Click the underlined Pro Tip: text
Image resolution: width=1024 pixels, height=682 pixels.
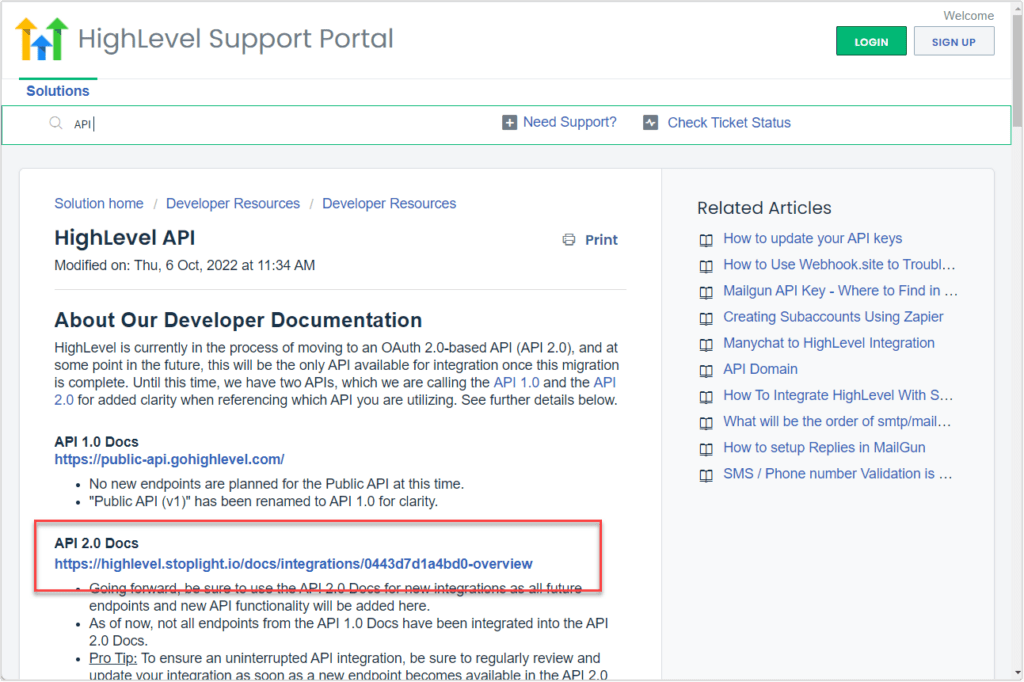(x=113, y=658)
